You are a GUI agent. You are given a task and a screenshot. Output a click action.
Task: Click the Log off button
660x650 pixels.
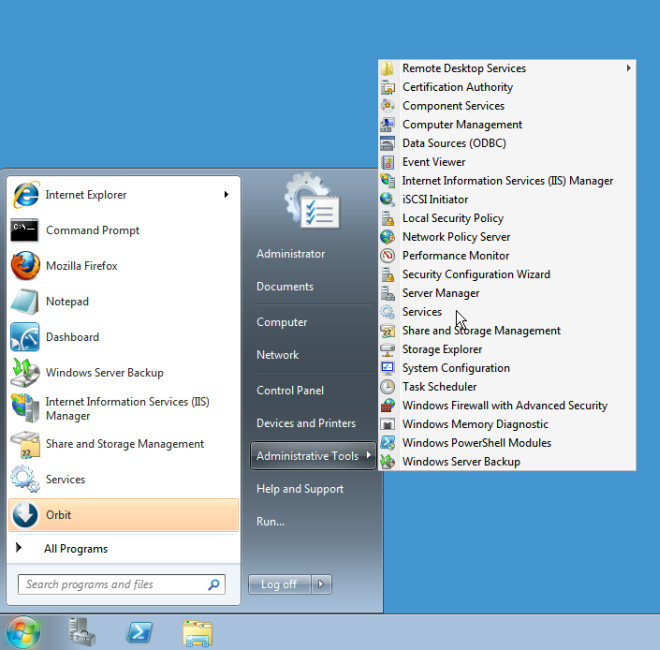coord(279,584)
